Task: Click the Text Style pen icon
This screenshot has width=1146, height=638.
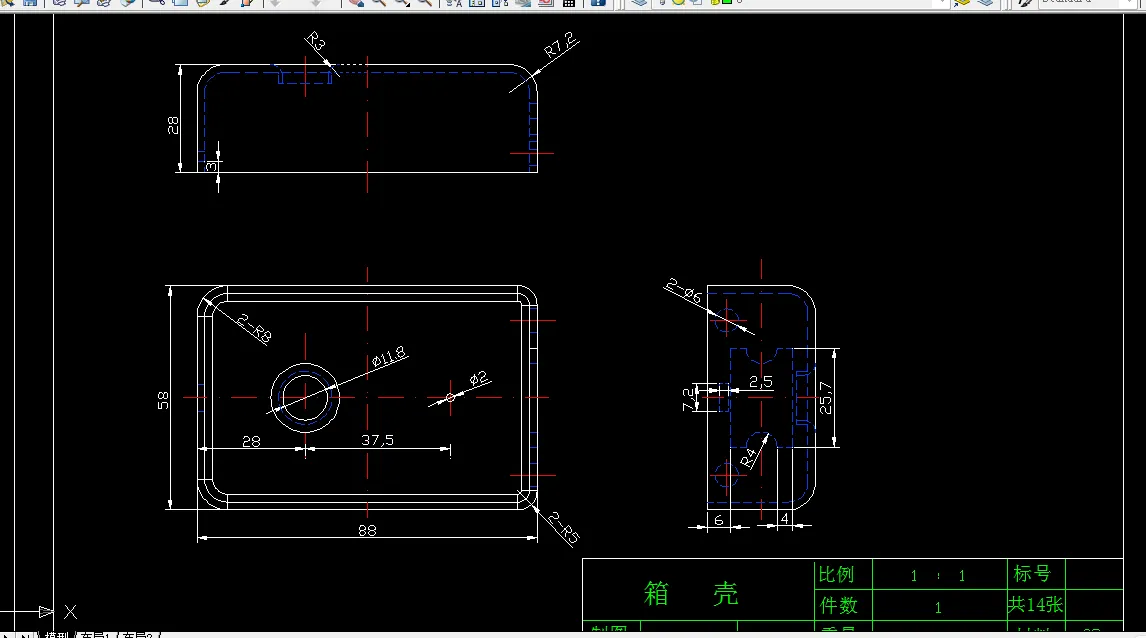Action: pyautogui.click(x=1025, y=3)
